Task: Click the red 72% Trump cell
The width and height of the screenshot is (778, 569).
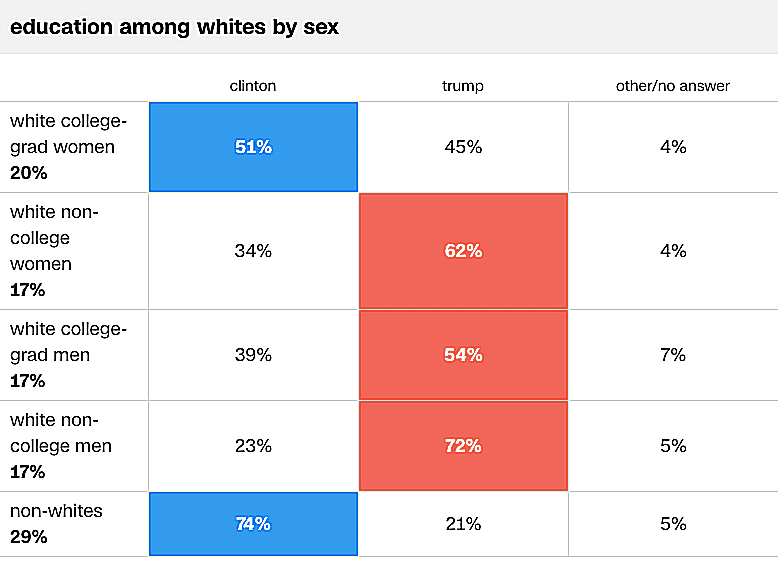Action: click(x=463, y=446)
